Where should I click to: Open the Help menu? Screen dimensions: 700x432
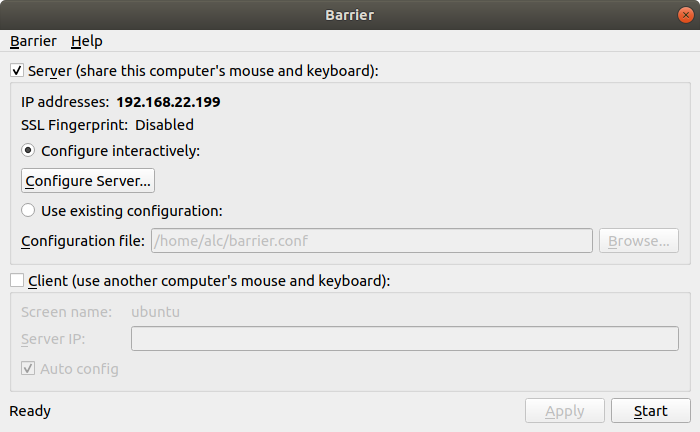click(87, 41)
